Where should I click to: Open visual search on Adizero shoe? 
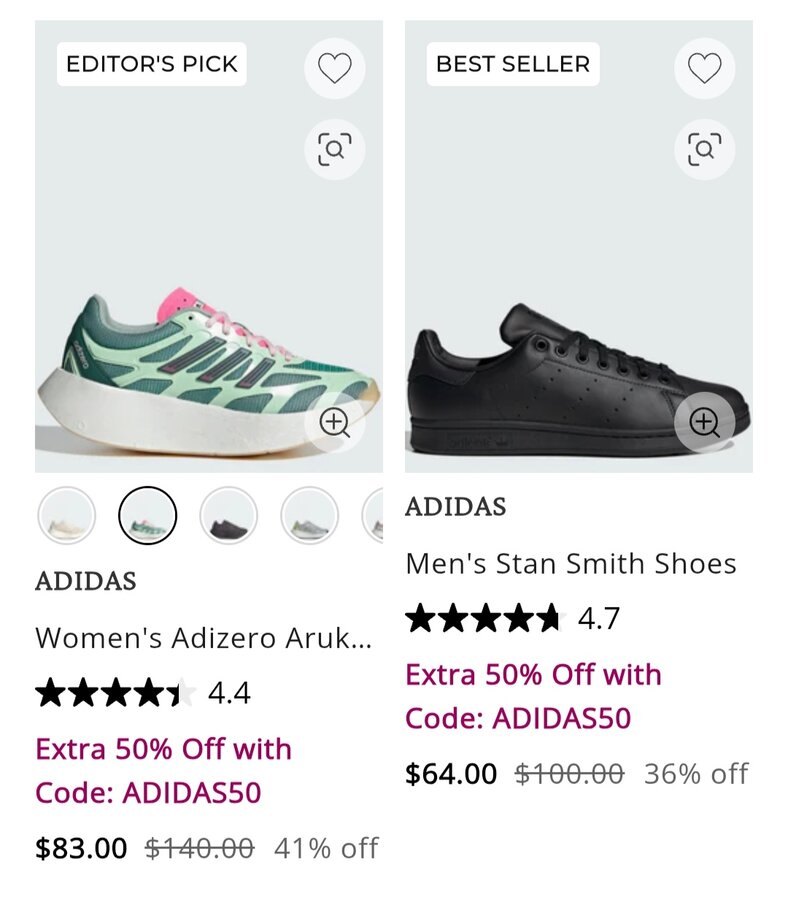coord(334,149)
